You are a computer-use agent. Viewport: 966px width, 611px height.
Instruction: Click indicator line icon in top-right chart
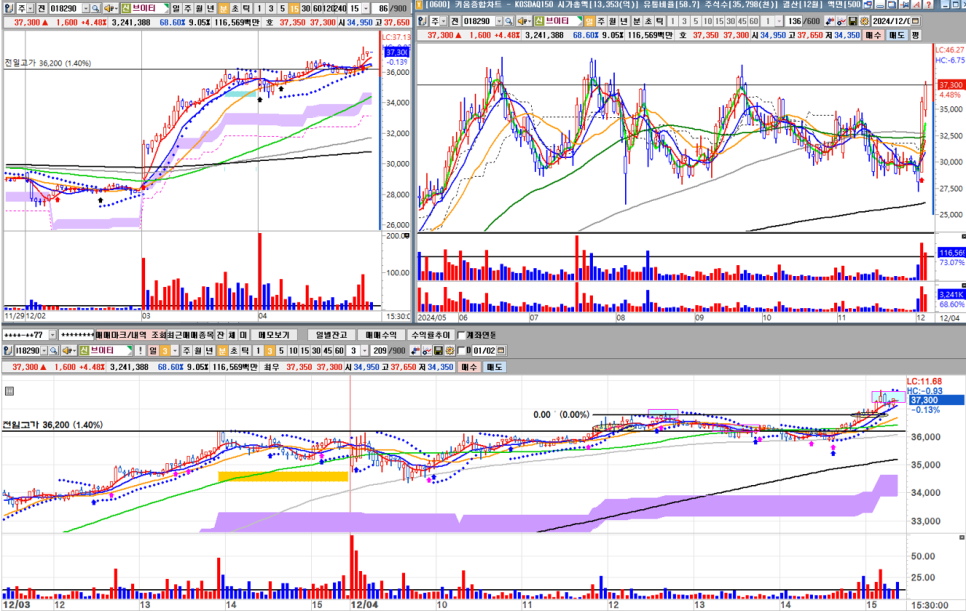(x=841, y=21)
